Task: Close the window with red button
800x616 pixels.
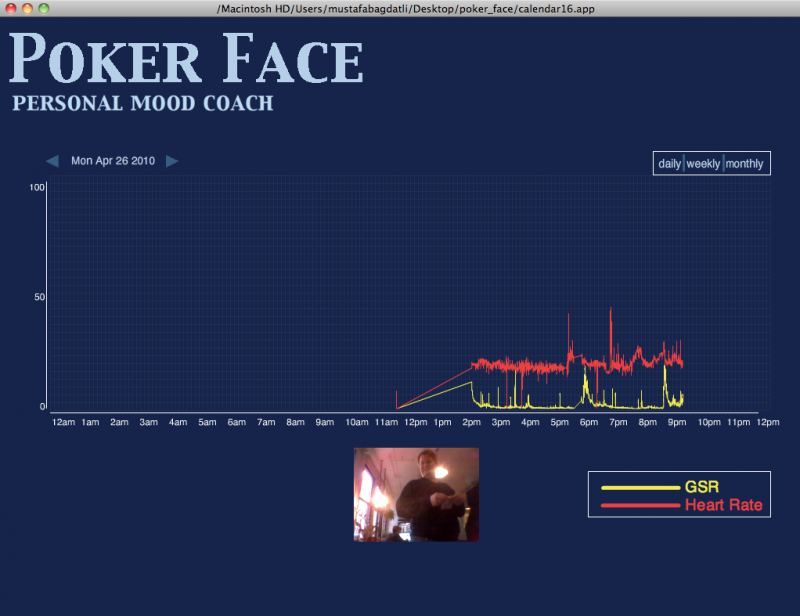Action: (x=10, y=8)
